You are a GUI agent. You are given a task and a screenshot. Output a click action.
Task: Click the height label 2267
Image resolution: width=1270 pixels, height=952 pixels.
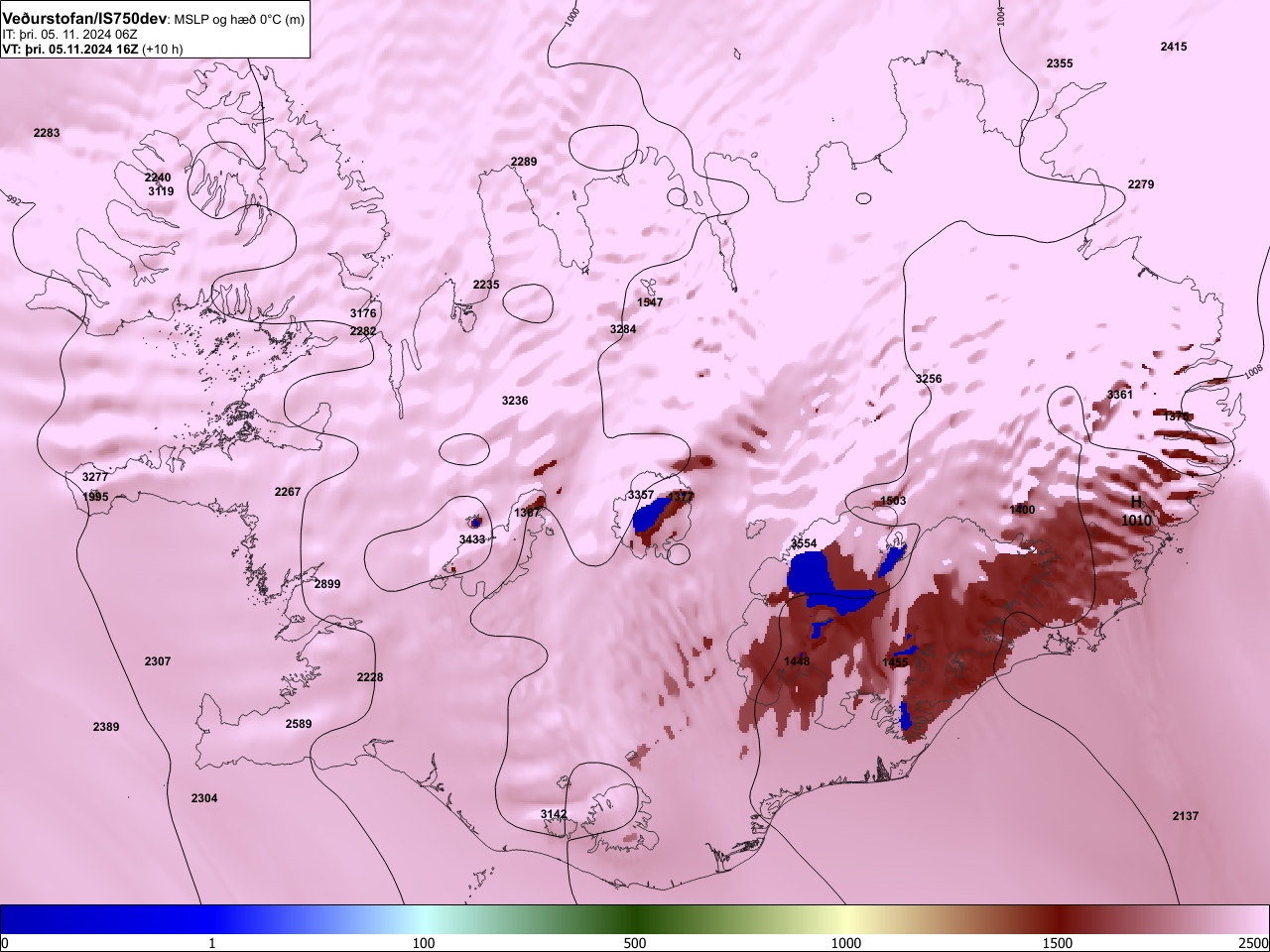(x=288, y=492)
